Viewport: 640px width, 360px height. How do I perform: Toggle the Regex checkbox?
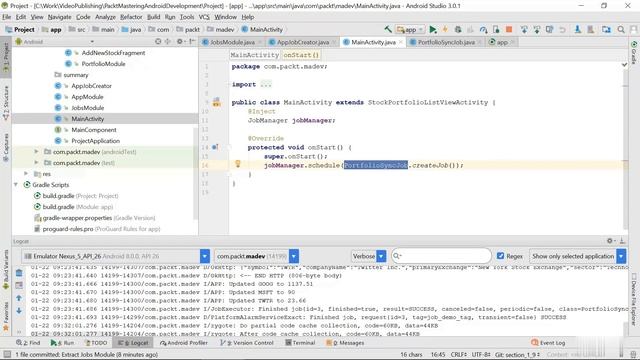pos(500,256)
